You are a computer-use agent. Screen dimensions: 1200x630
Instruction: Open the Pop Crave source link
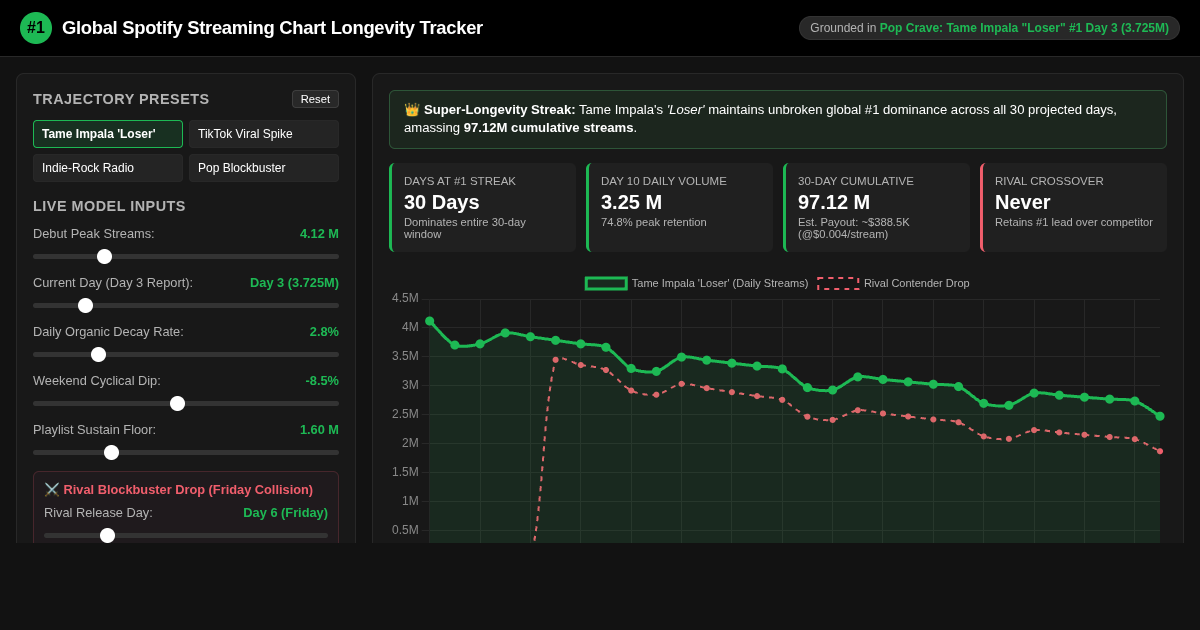coord(1024,28)
